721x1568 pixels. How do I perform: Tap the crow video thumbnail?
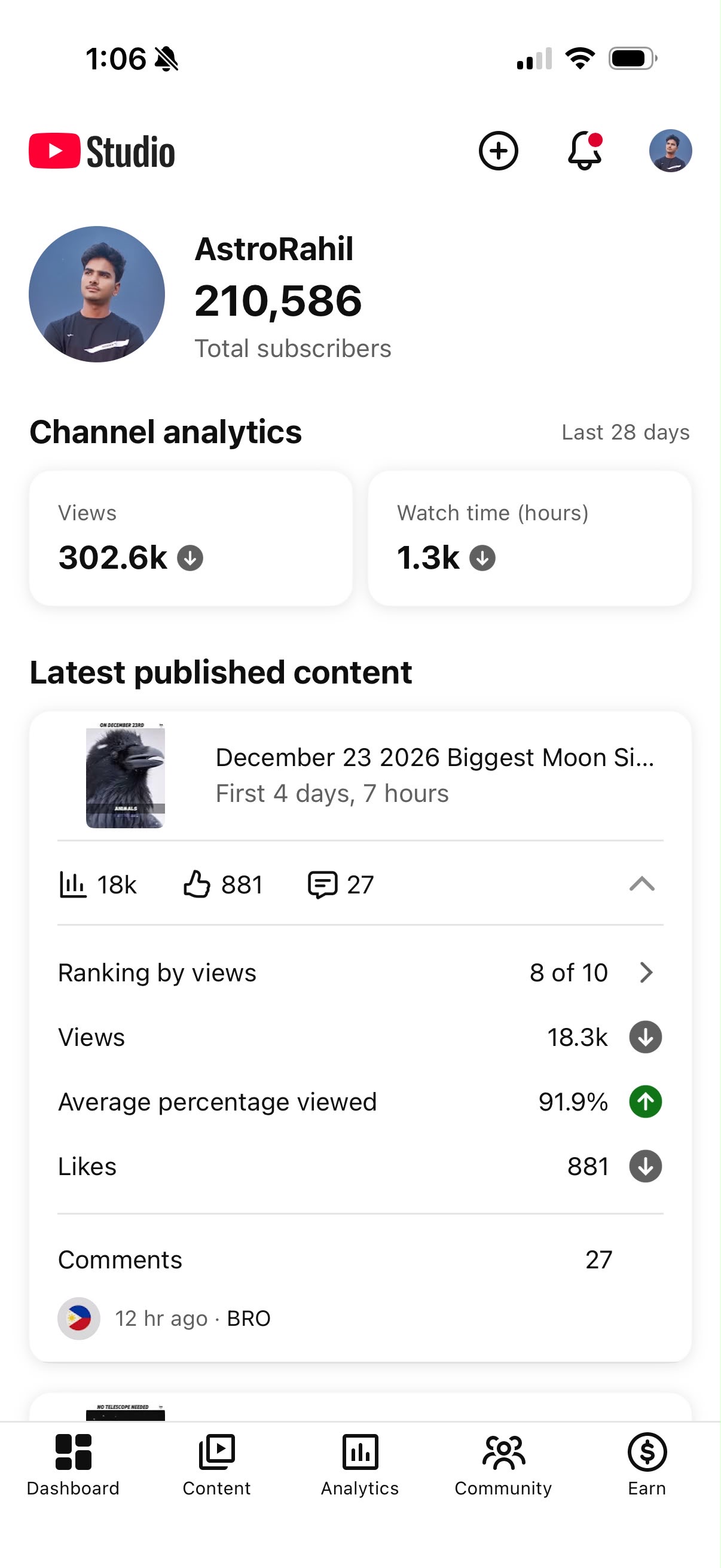coord(126,776)
